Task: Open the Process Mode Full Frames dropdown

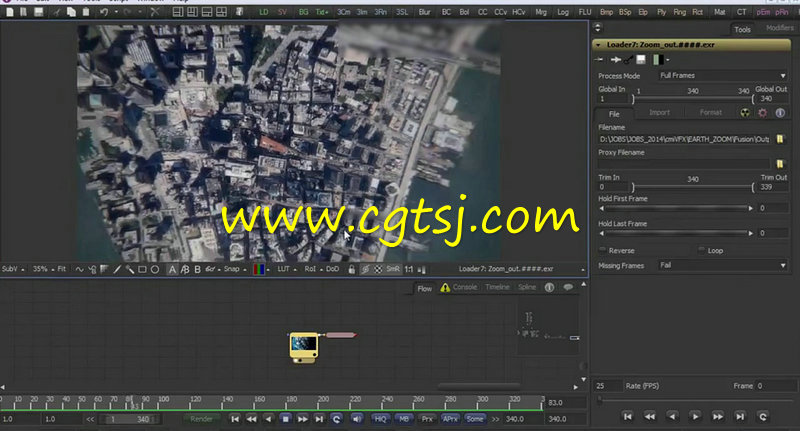Action: coord(722,75)
